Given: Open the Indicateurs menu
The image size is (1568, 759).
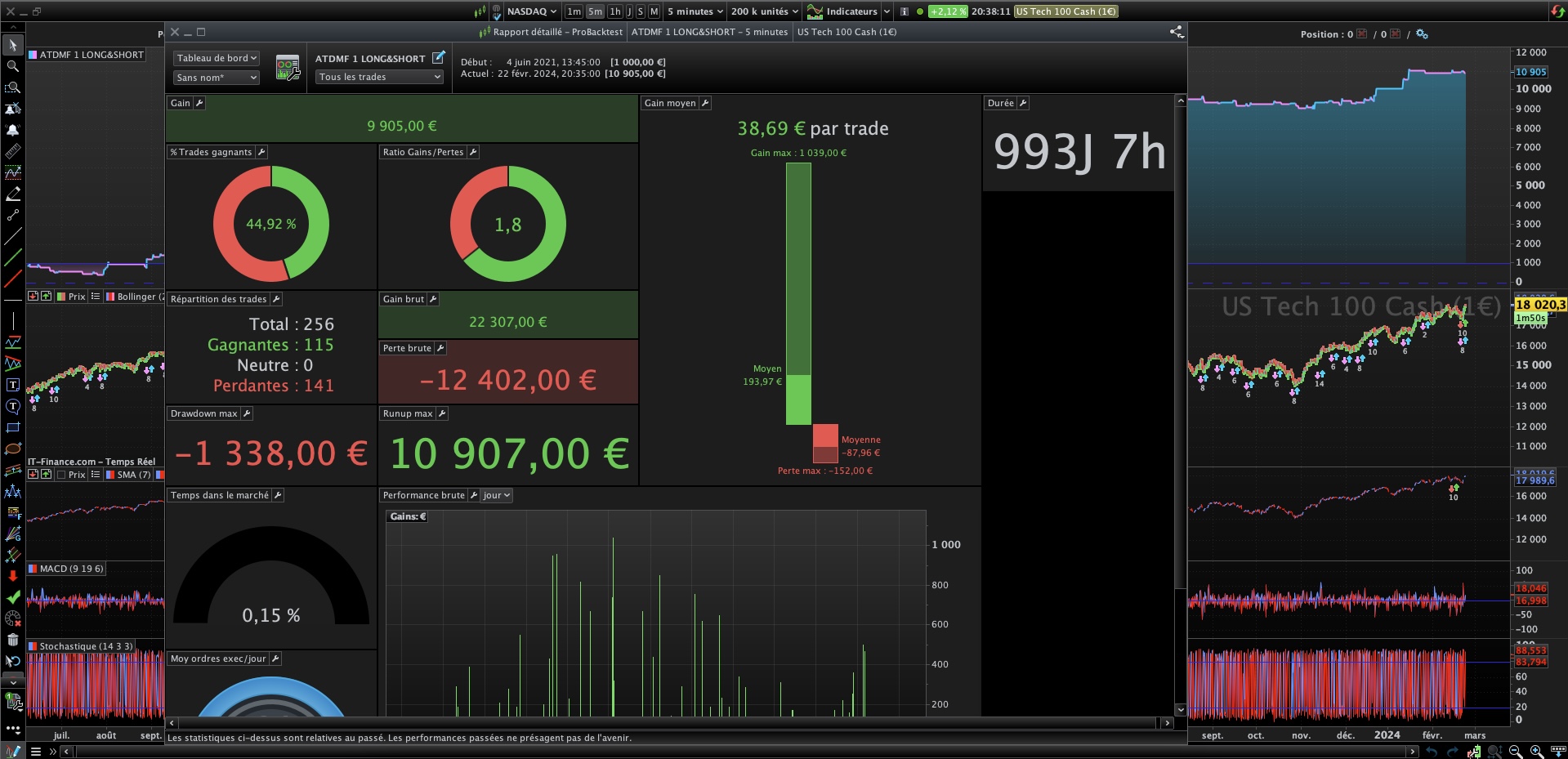Looking at the screenshot, I should (848, 11).
